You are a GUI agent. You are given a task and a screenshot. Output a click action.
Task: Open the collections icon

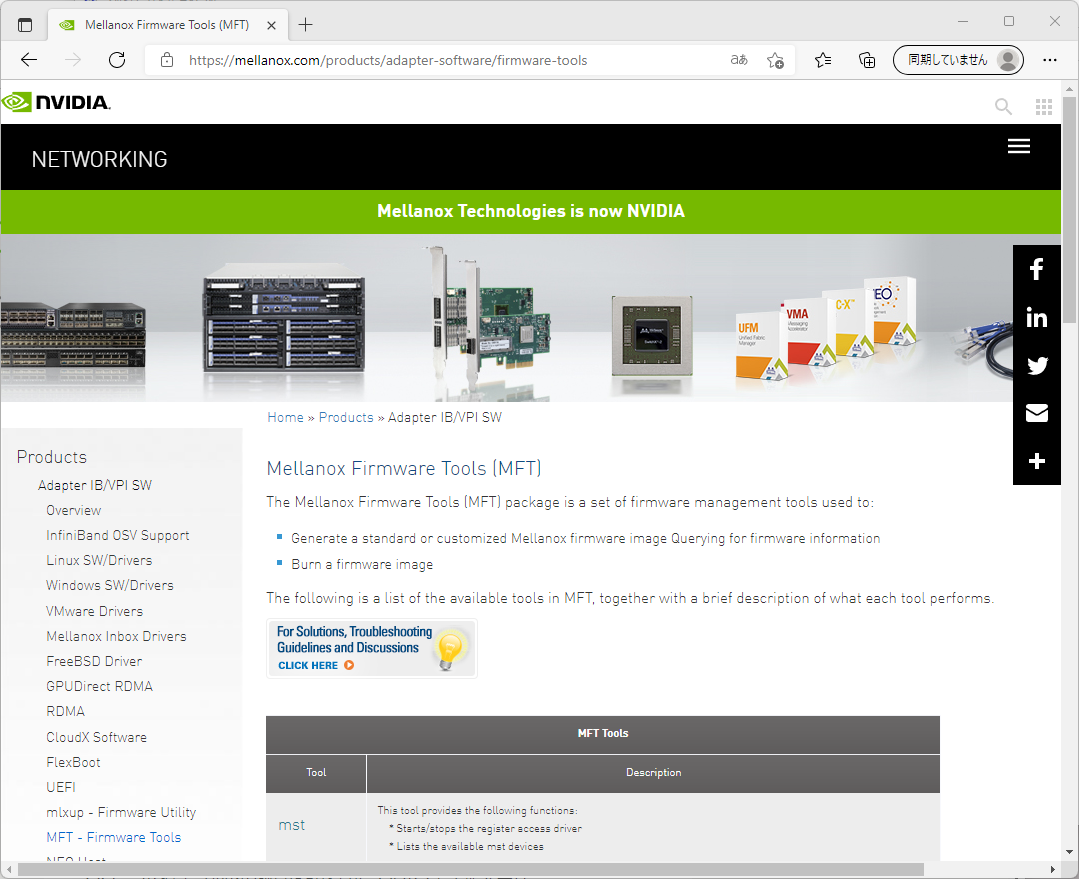867,61
